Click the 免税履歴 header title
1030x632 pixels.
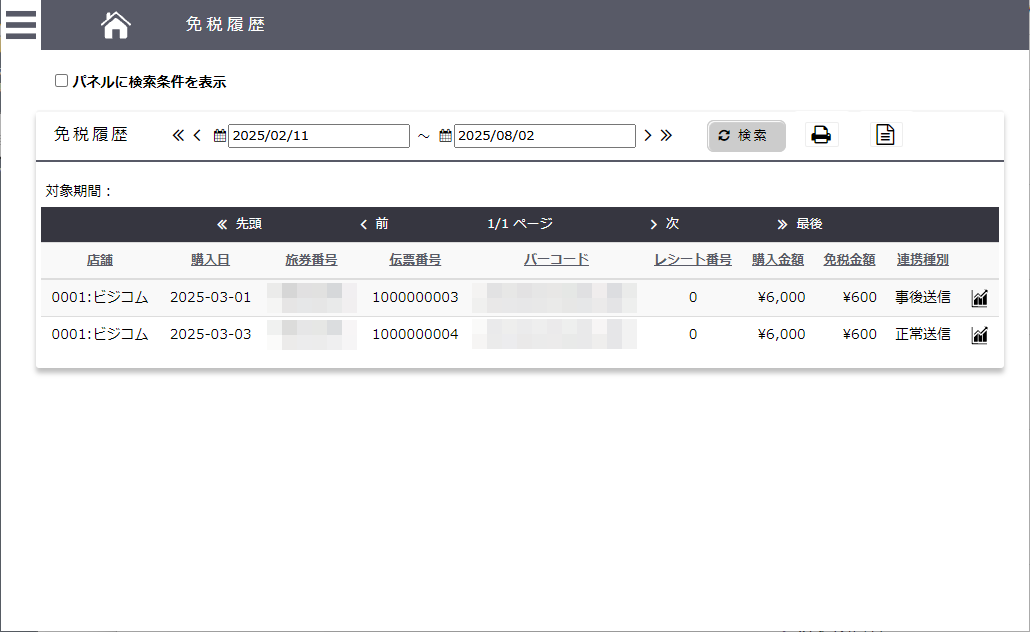pyautogui.click(x=225, y=24)
